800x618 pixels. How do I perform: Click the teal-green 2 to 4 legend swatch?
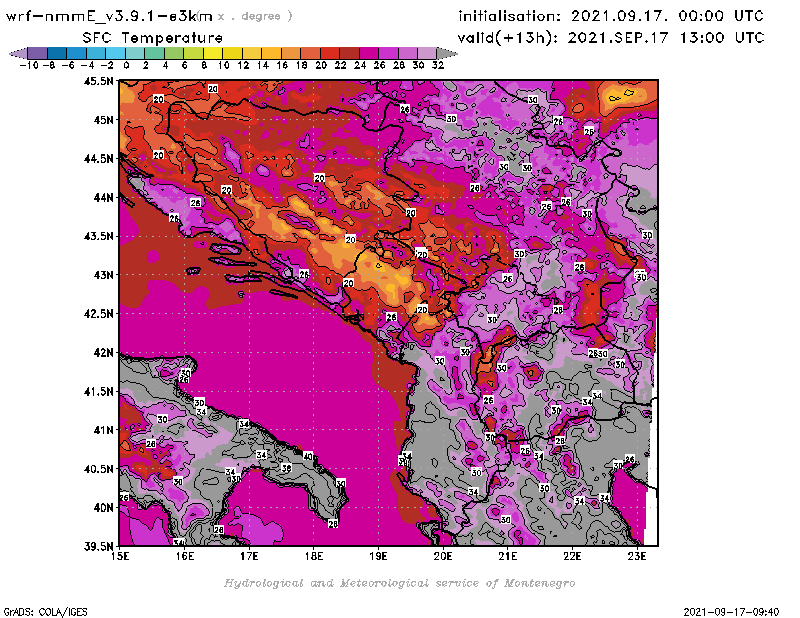tap(155, 53)
